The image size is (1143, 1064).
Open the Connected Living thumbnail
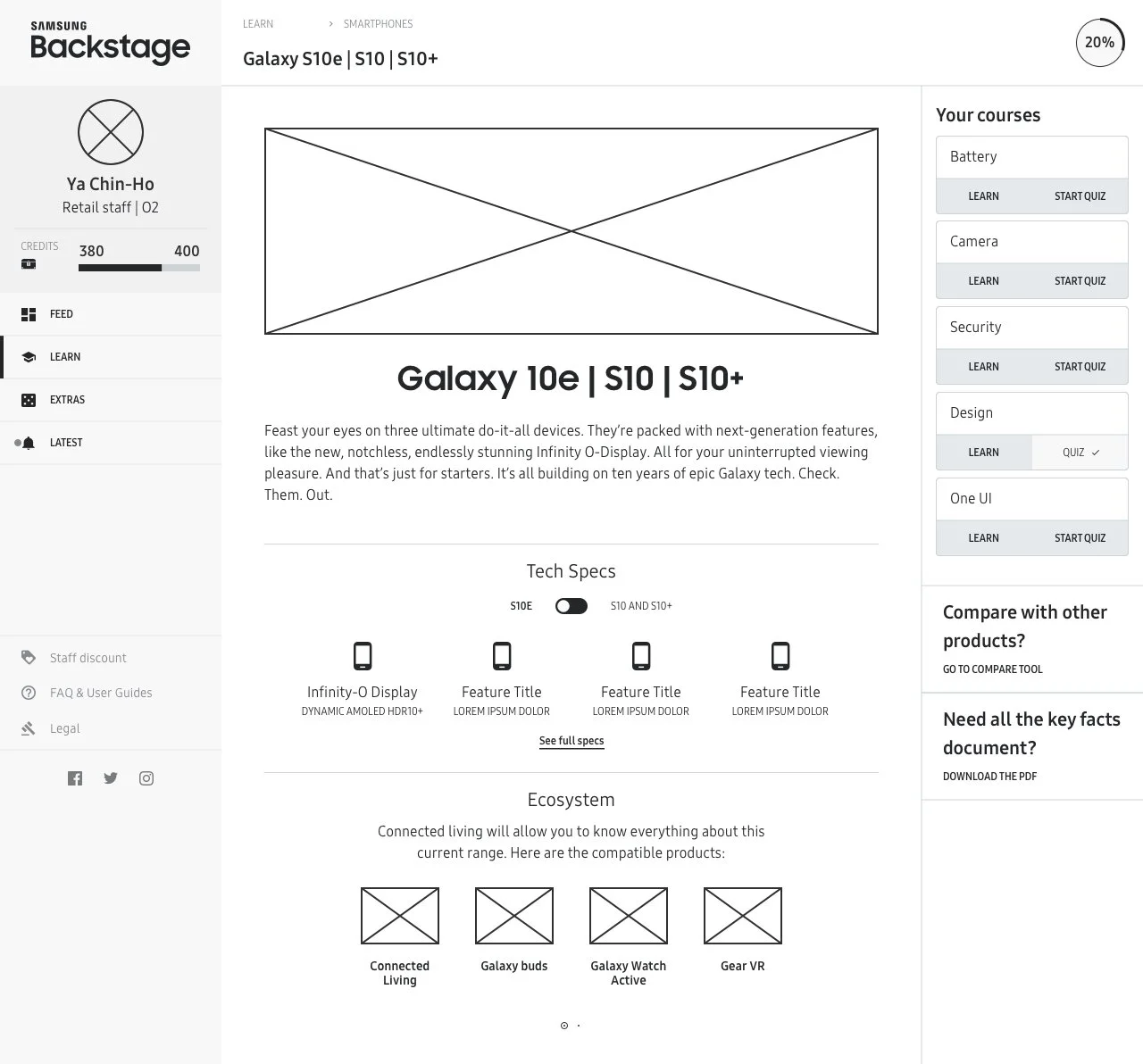(x=400, y=916)
